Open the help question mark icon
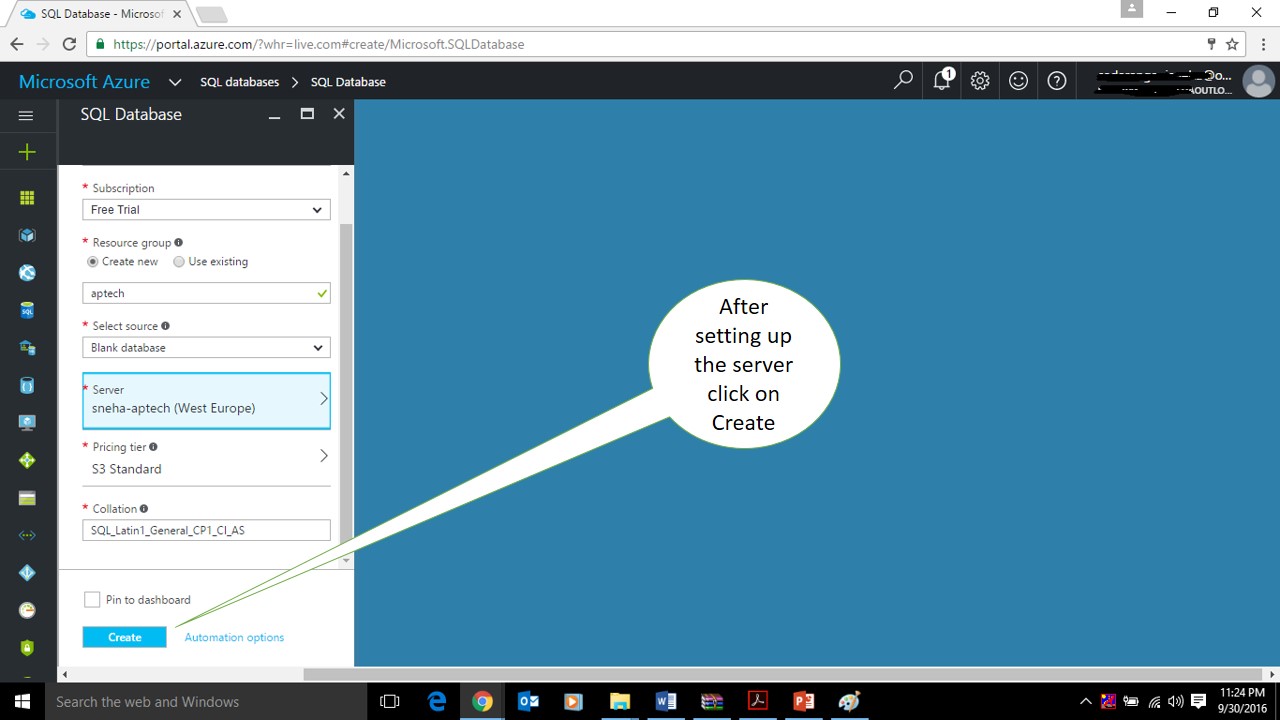The height and width of the screenshot is (720, 1280). pyautogui.click(x=1057, y=81)
